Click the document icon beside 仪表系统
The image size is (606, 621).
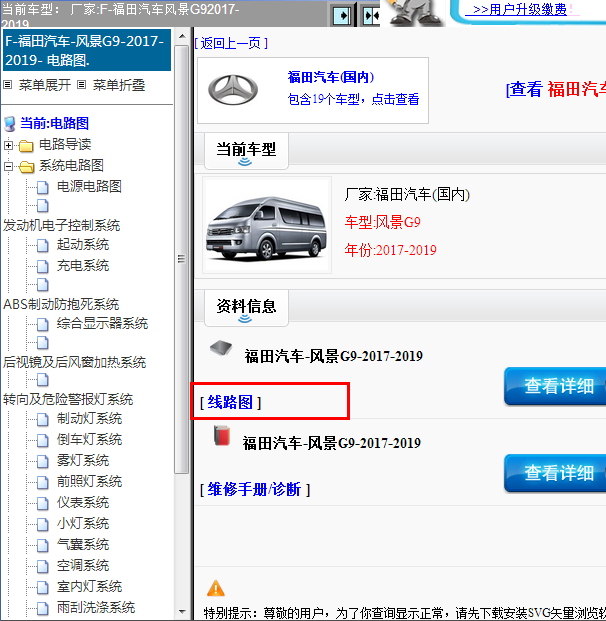43,504
